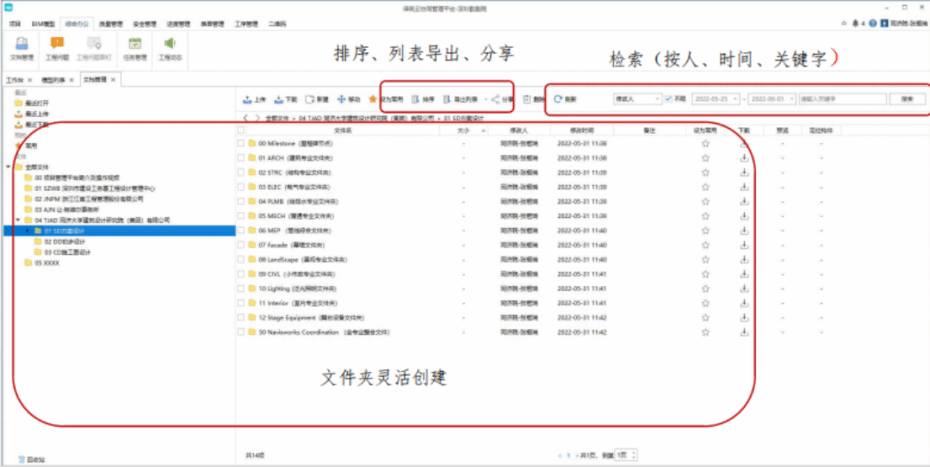Star the 01 ARCH folder
Viewport: 930px width, 467px height.
(705, 158)
